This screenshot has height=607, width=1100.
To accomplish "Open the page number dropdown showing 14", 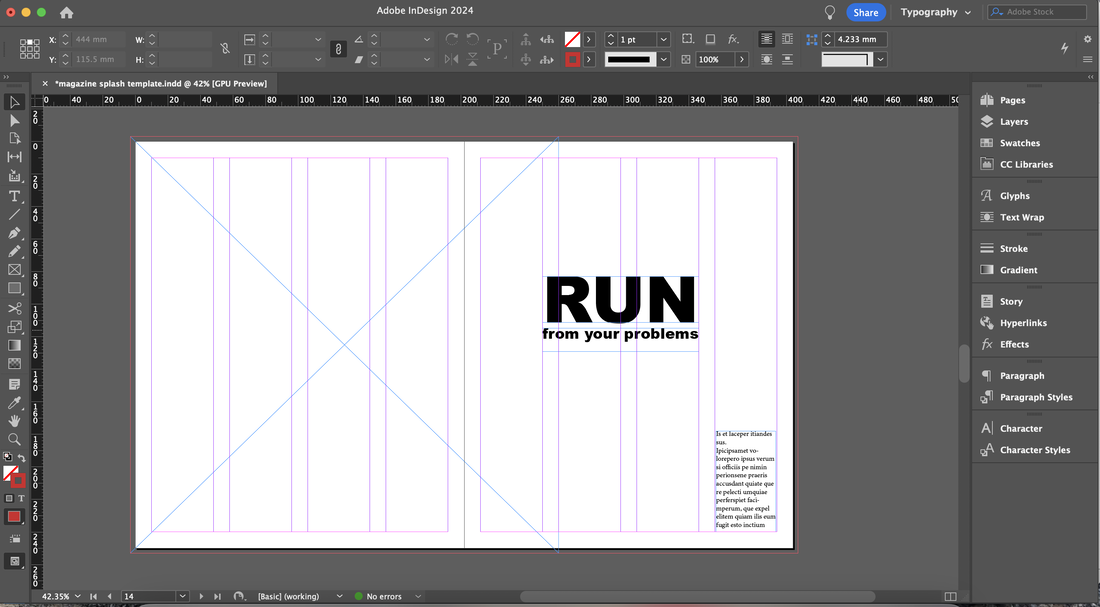I will point(183,596).
